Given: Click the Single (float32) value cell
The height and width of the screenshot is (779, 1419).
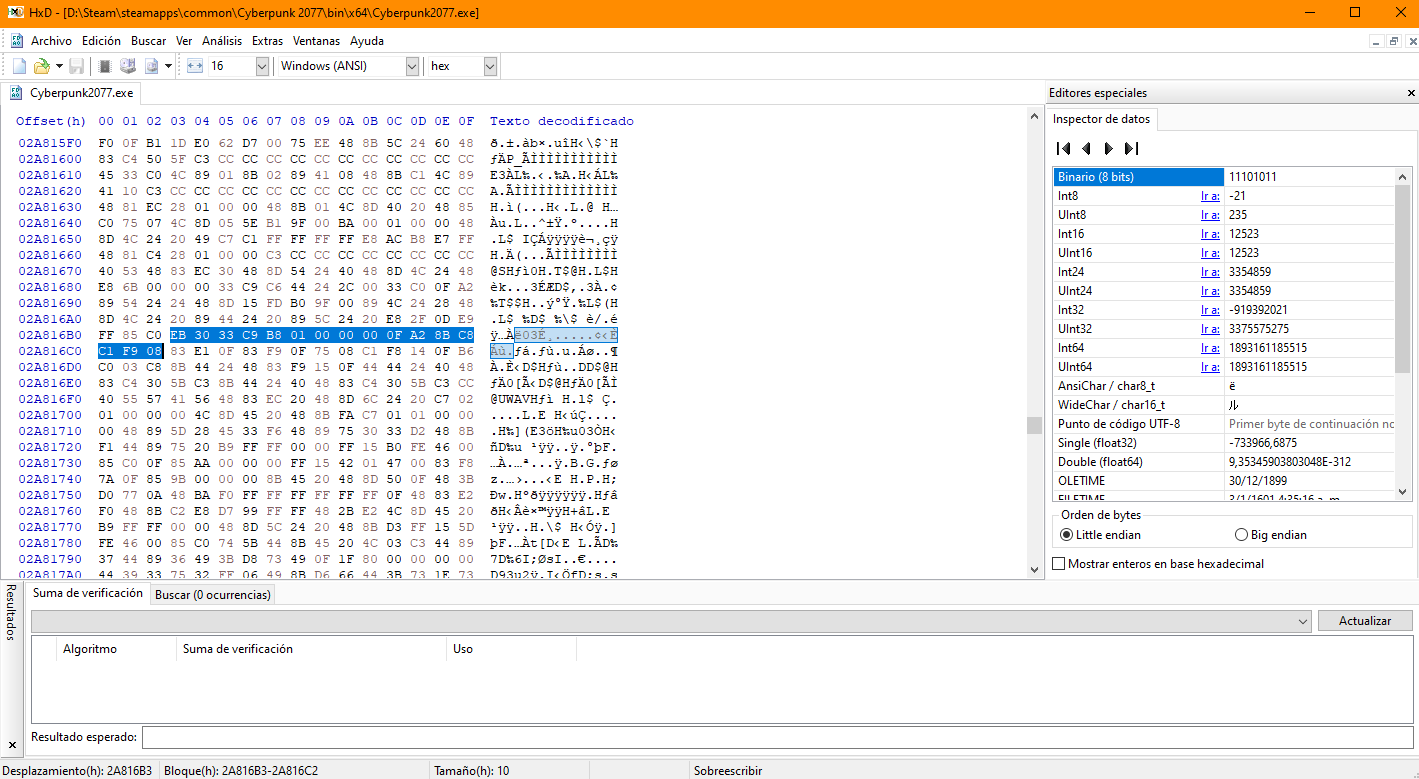Looking at the screenshot, I should [x=1310, y=443].
